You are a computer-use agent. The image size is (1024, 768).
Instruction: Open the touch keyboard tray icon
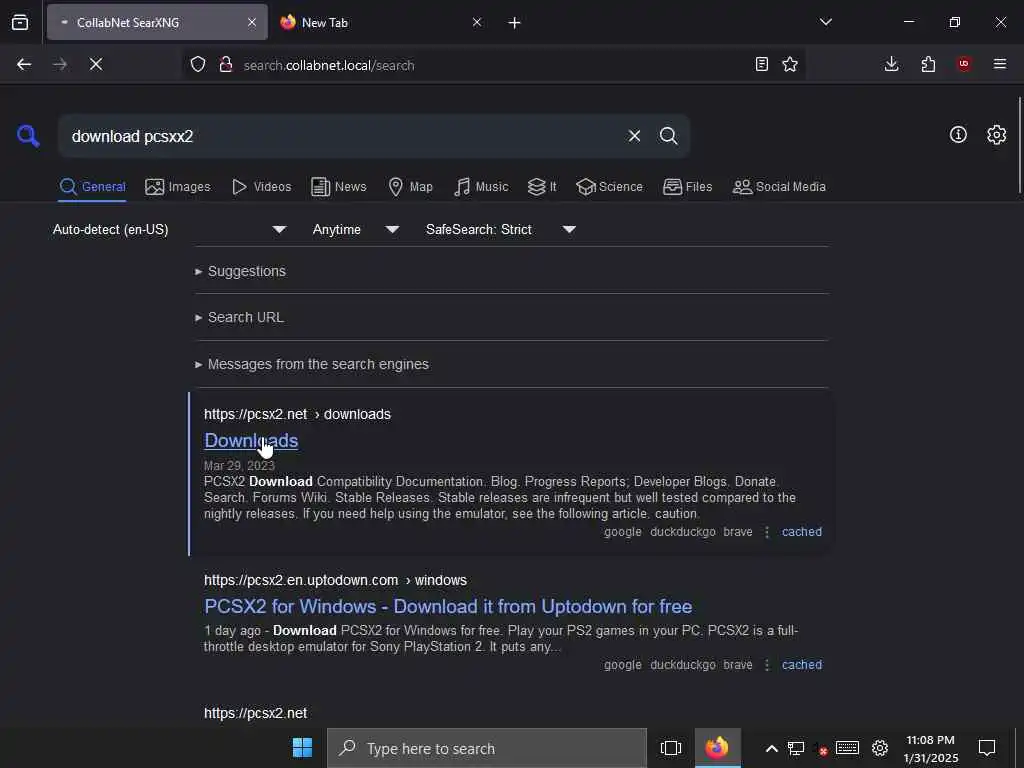pos(847,748)
